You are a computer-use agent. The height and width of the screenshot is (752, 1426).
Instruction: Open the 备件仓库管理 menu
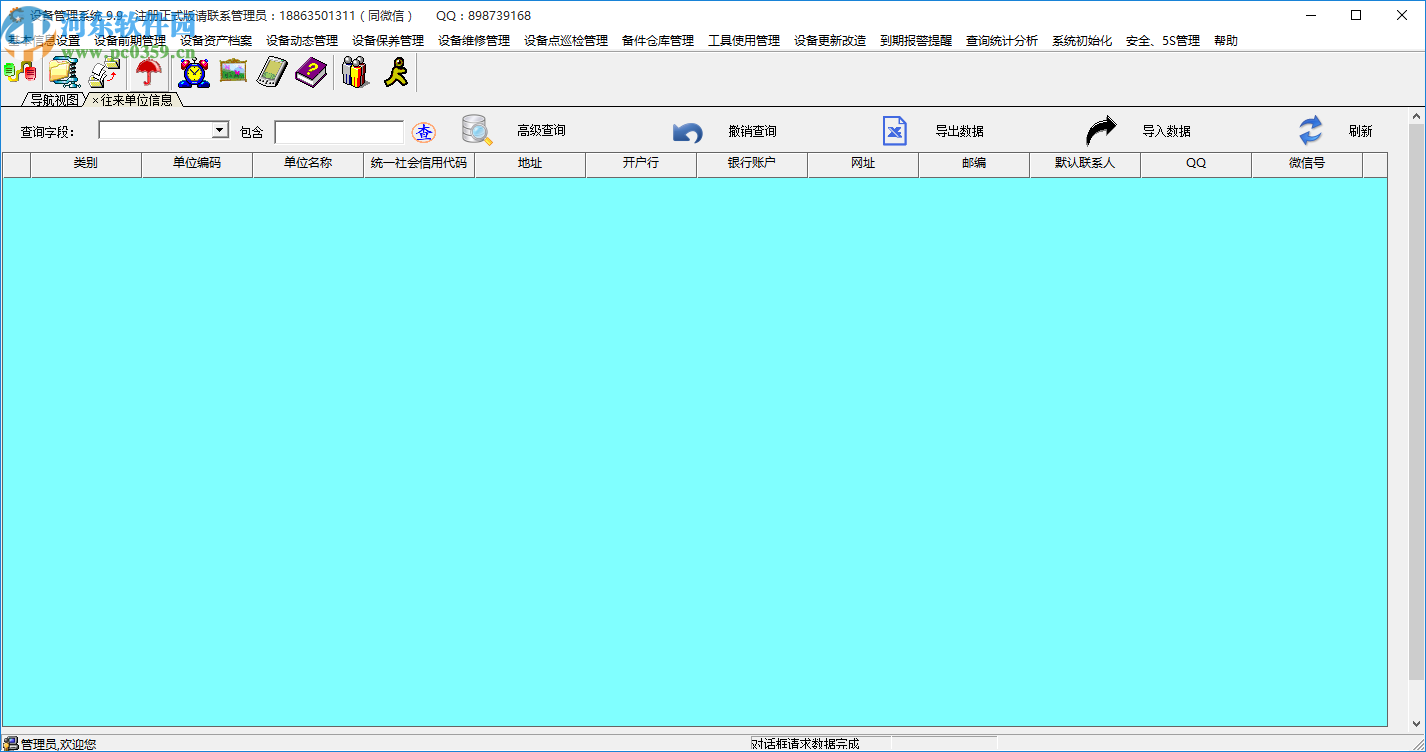(658, 41)
